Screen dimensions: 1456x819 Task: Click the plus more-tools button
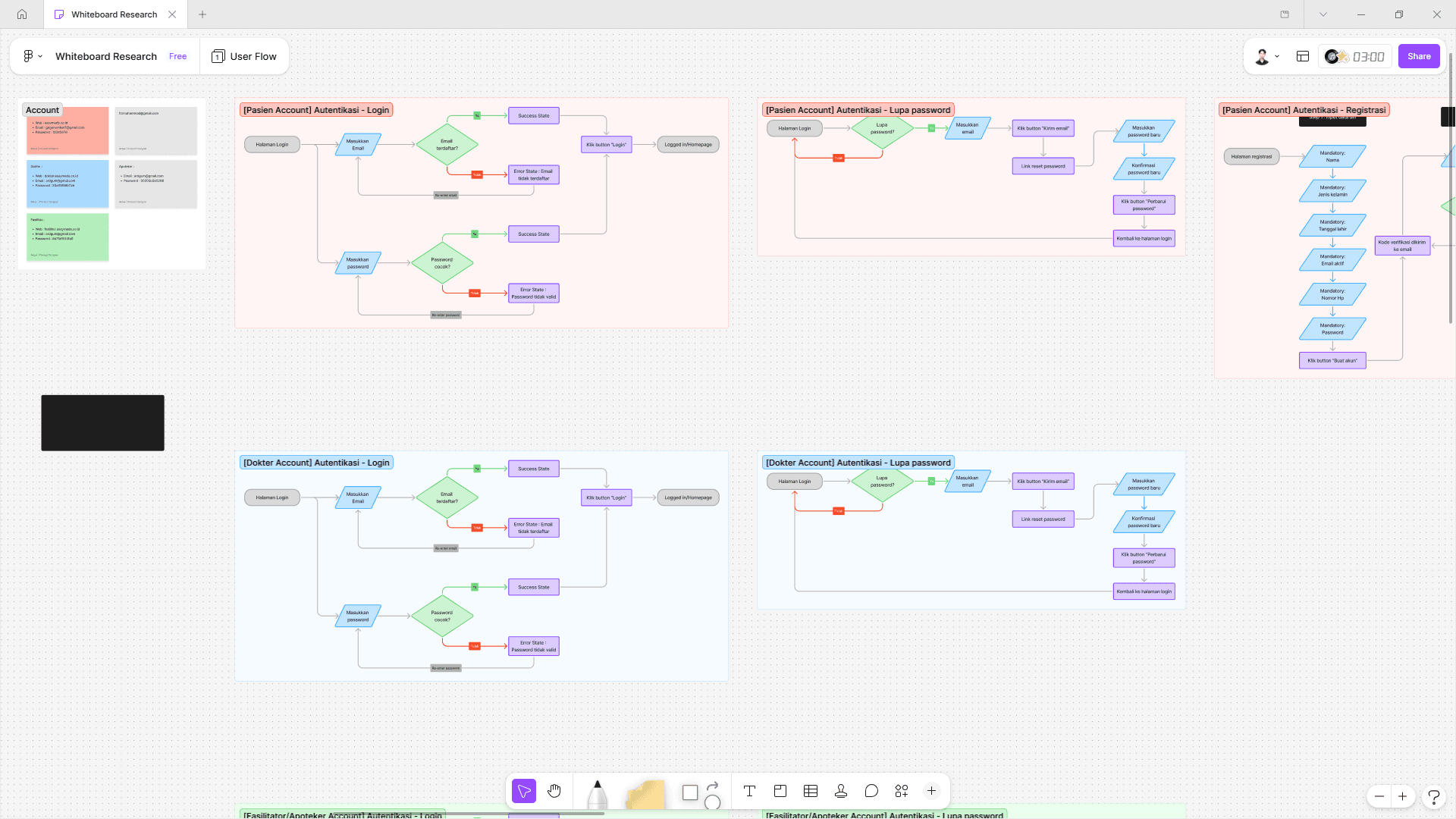931,792
